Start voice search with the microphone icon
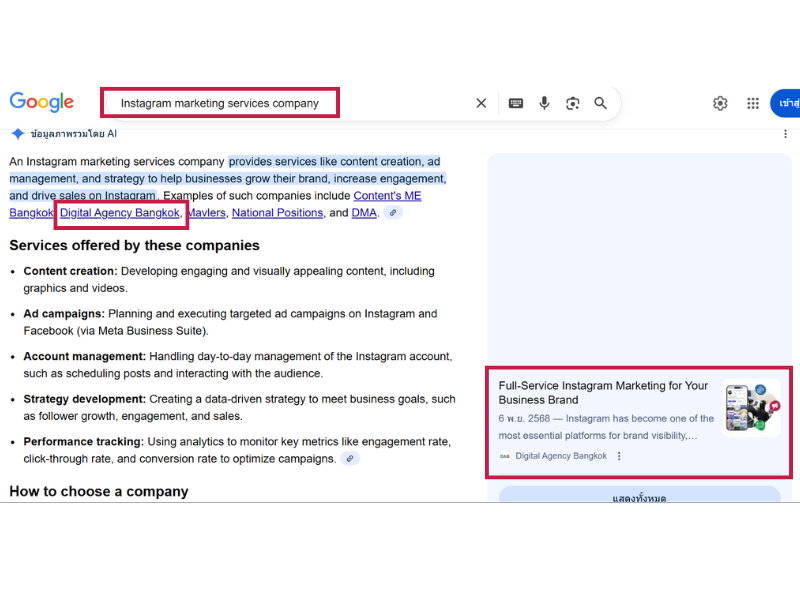The height and width of the screenshot is (600, 800). (544, 103)
